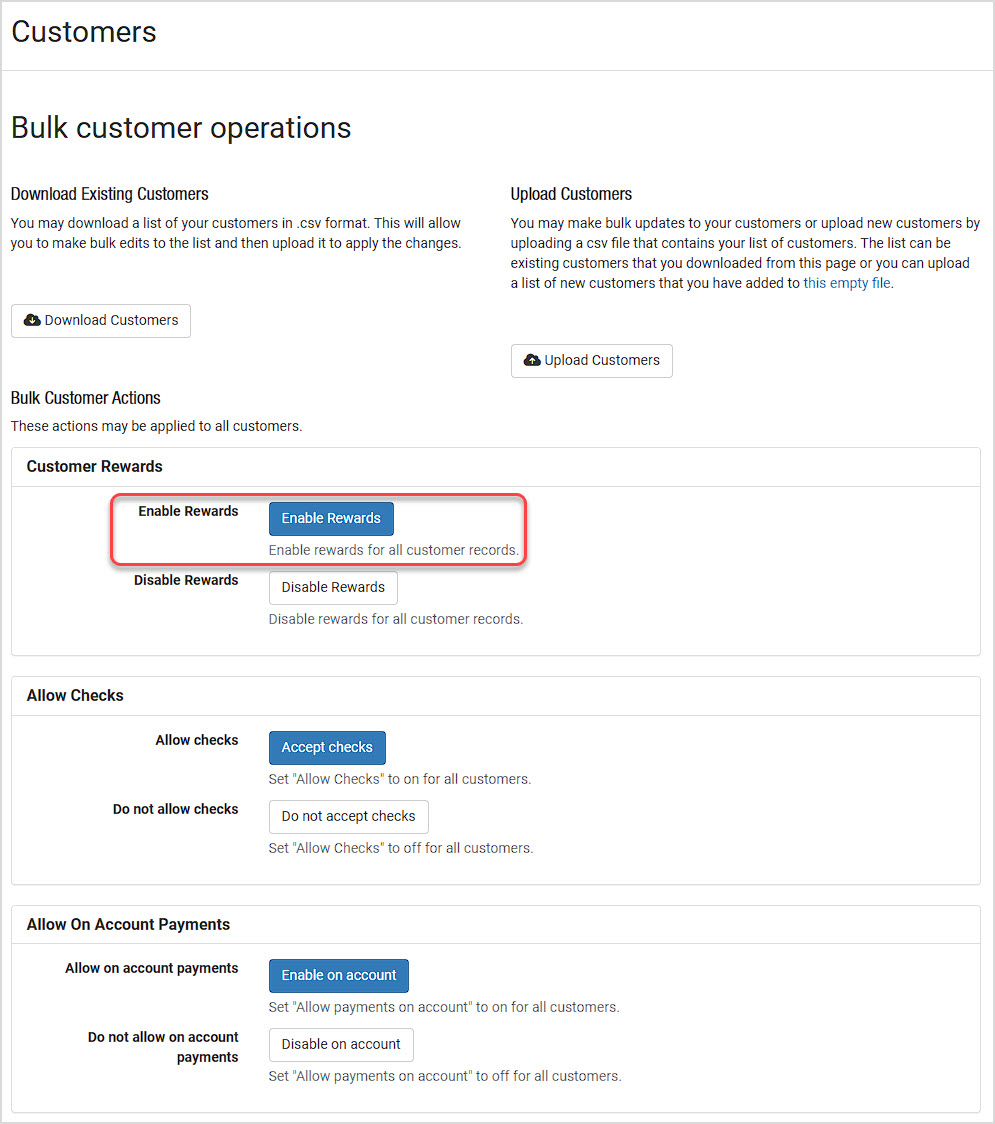Viewport: 995px width, 1124px height.
Task: Click the Accept checks button
Action: [x=327, y=748]
